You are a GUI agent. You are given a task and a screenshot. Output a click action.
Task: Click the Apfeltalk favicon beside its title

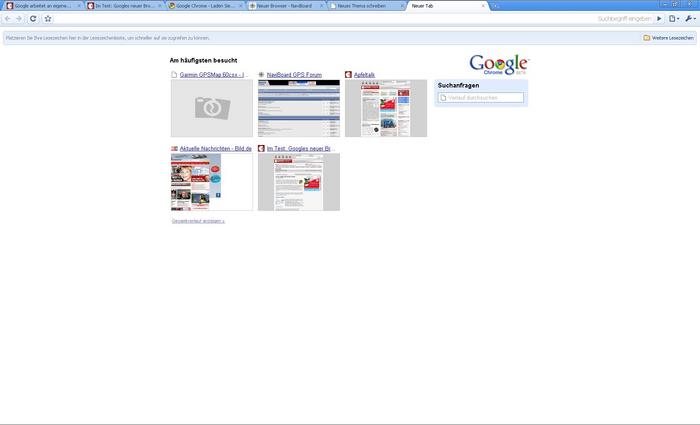pos(348,75)
